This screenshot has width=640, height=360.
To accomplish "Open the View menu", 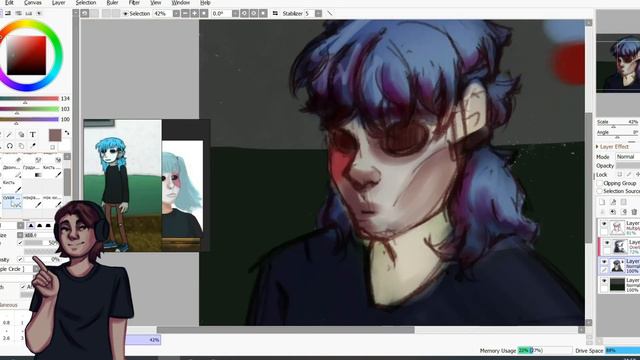I will click(156, 2).
